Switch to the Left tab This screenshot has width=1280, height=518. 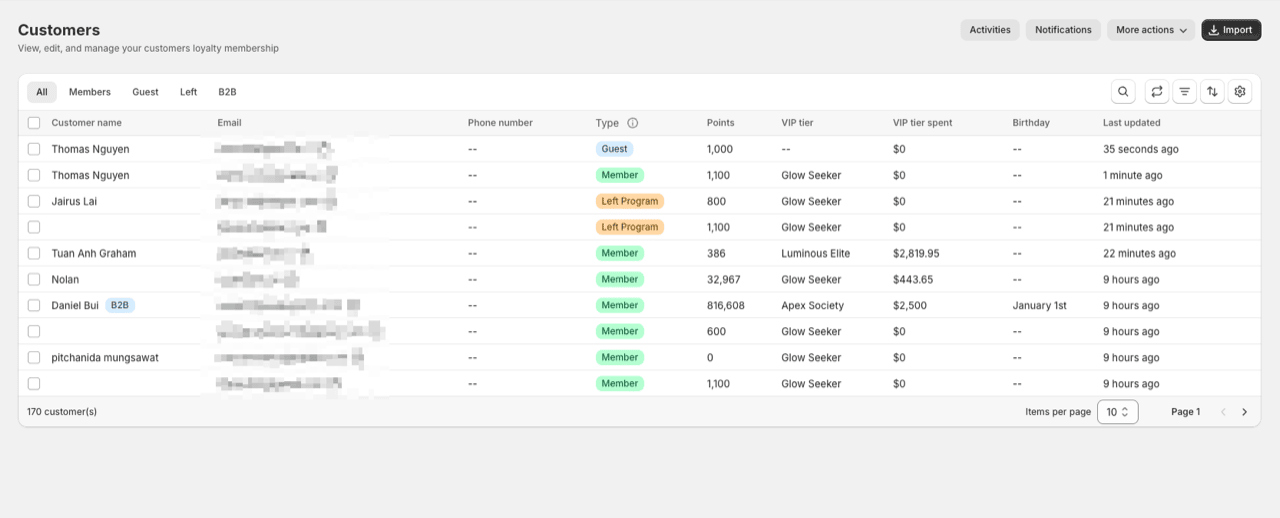[x=189, y=92]
